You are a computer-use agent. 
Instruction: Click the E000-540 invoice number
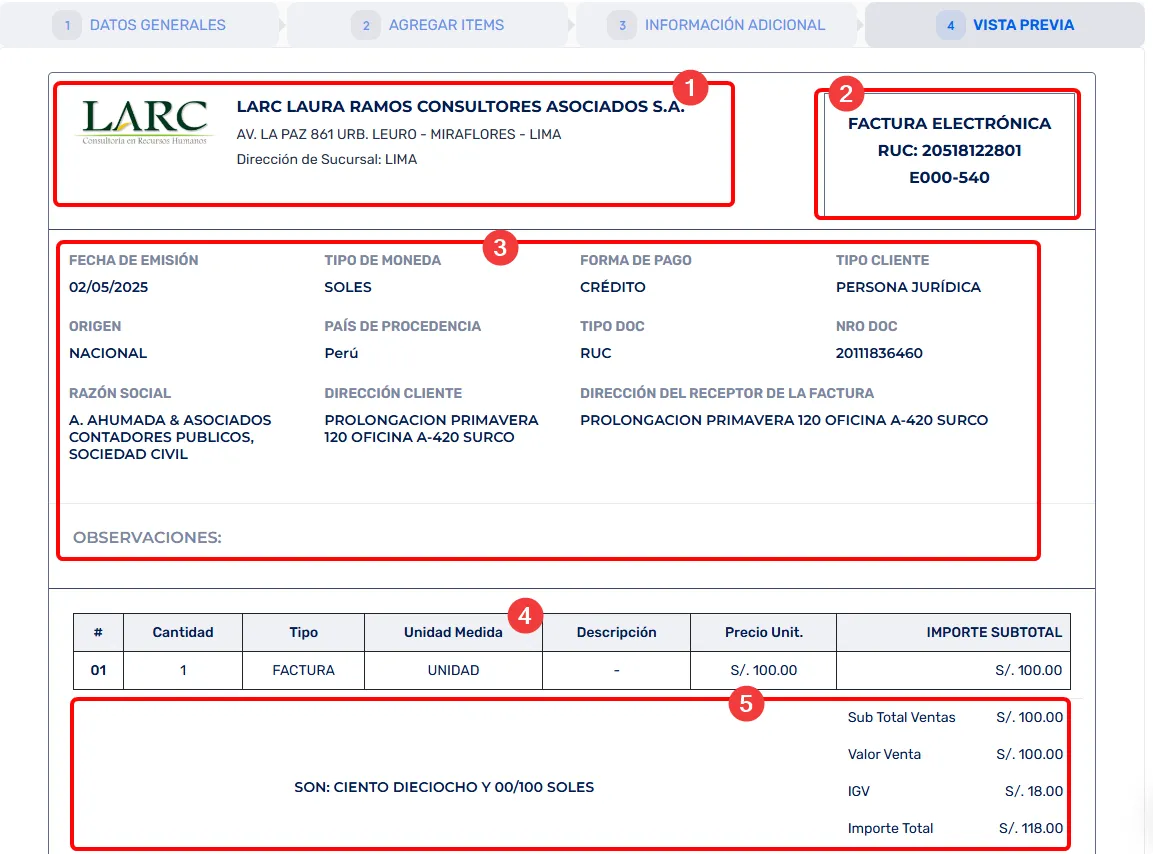948,178
